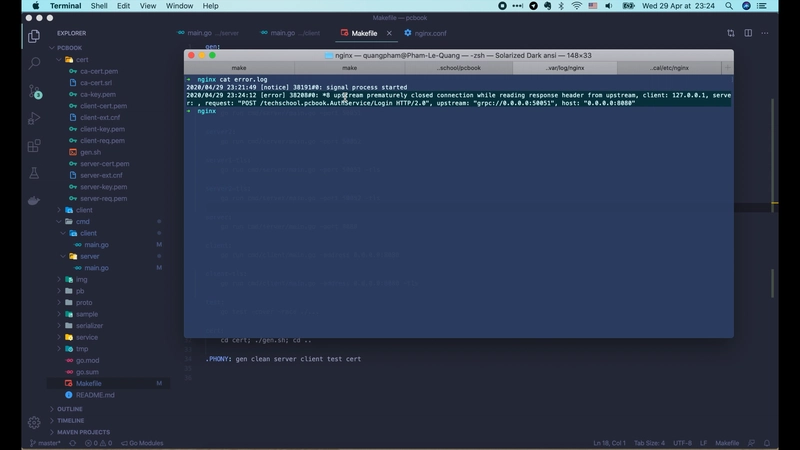Open the Edit menu
The image size is (800, 450).
123,6
